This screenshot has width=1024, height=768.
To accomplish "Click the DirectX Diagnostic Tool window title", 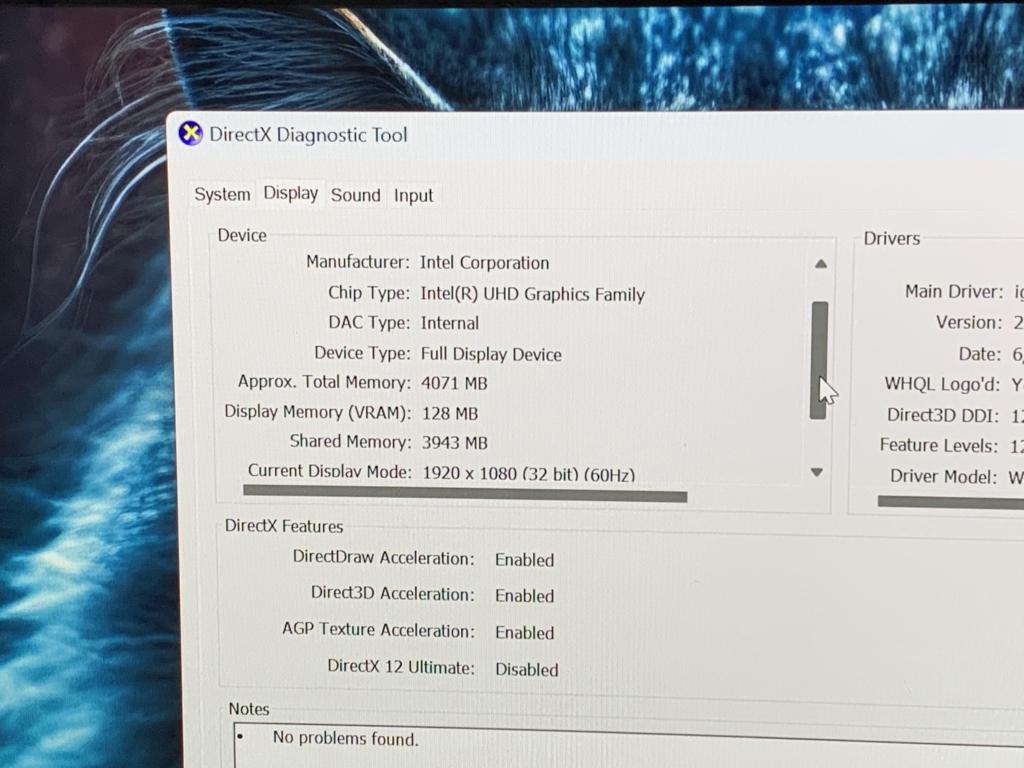I will point(308,135).
